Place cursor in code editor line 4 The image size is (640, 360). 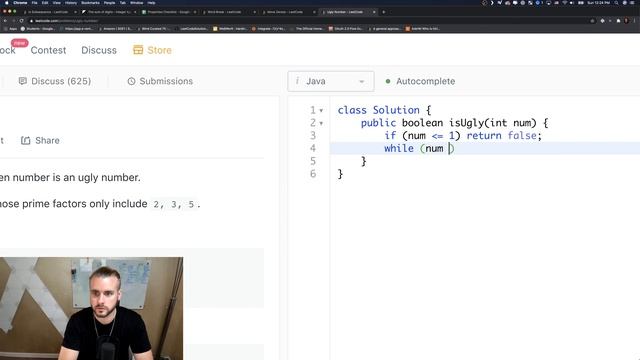pos(485,149)
